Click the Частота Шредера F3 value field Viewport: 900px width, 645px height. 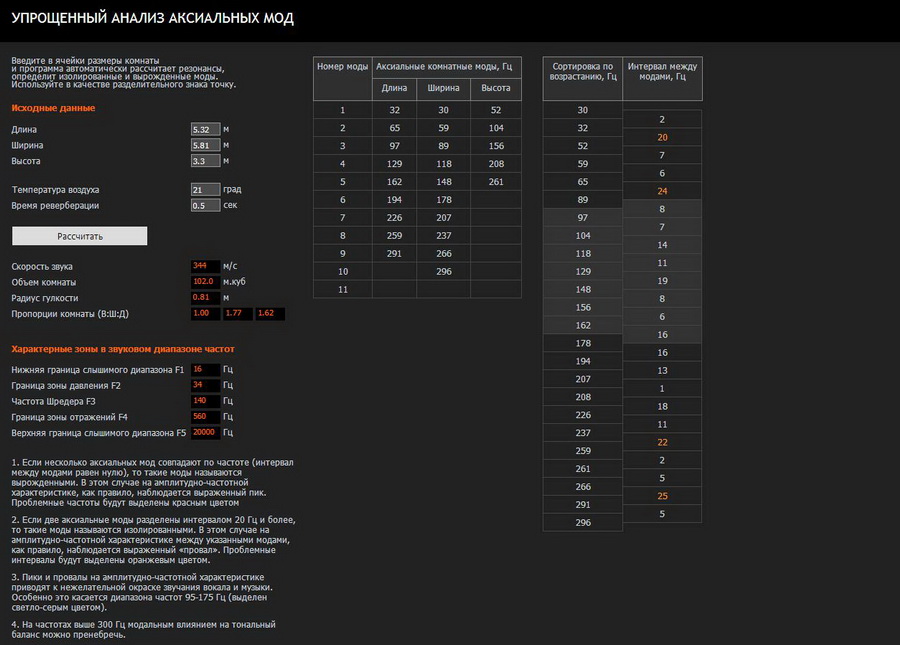click(x=205, y=401)
